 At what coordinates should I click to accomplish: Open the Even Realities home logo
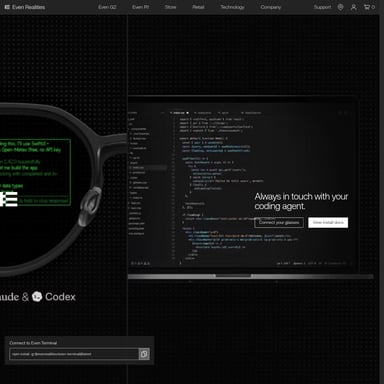(x=25, y=7)
